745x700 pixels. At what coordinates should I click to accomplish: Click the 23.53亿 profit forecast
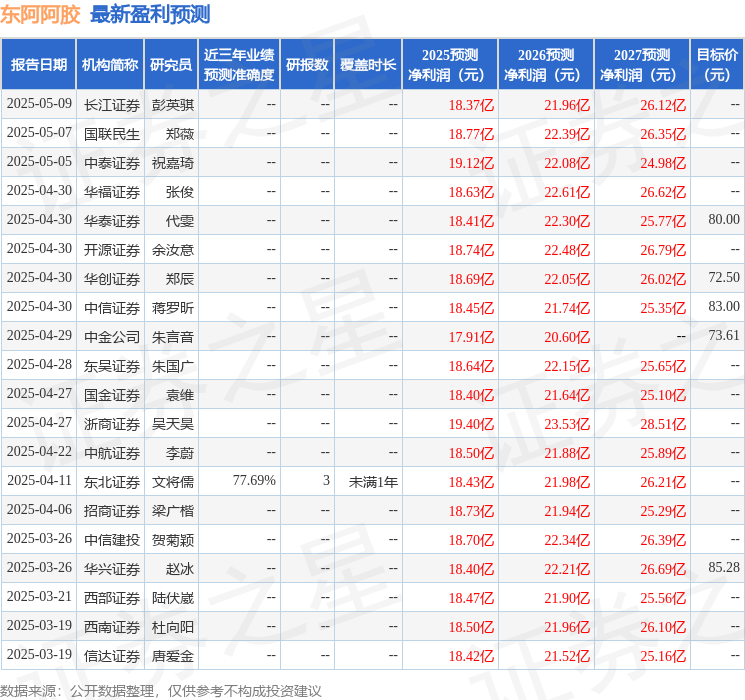coord(567,424)
